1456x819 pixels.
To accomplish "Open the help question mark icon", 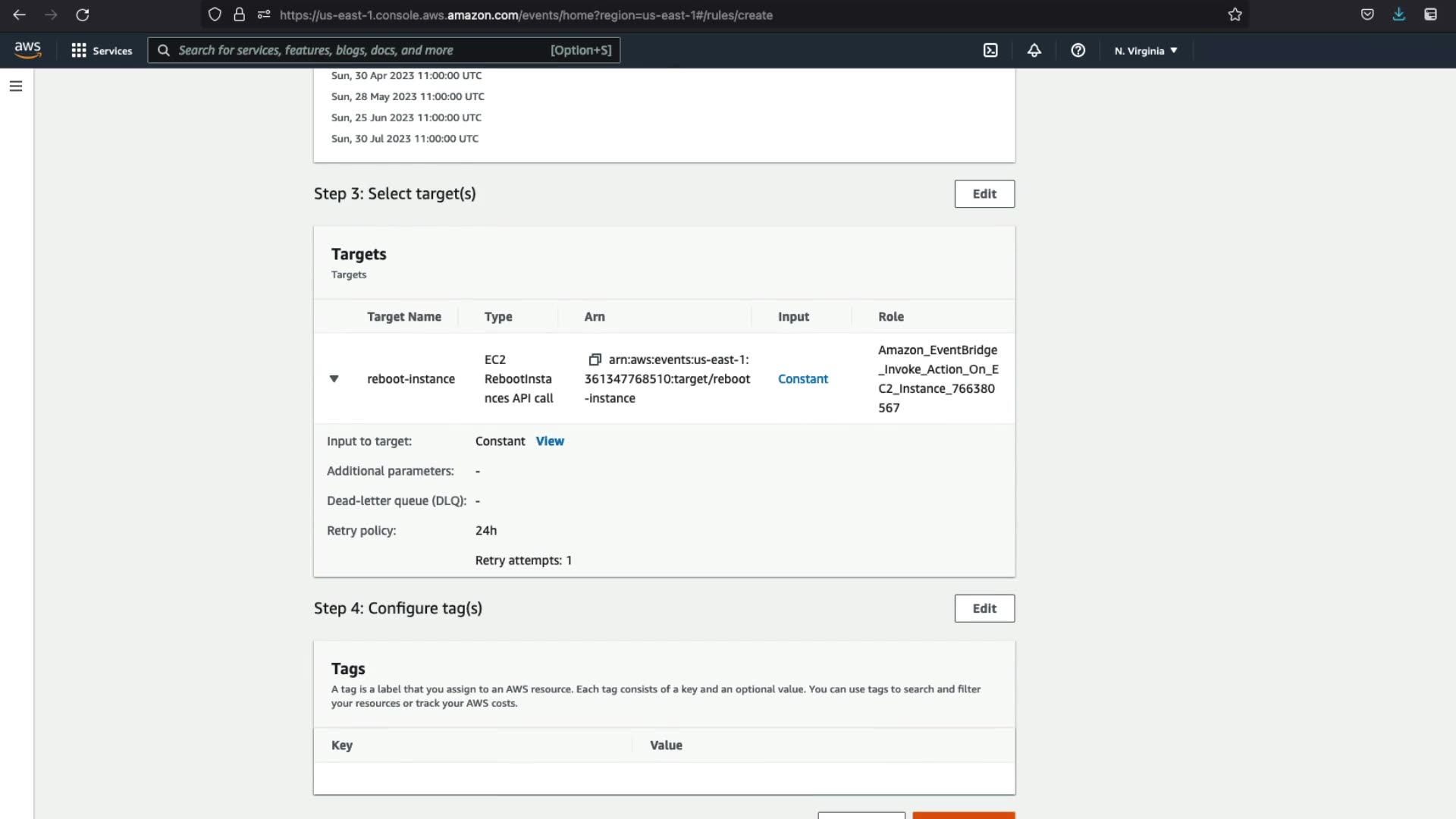I will pyautogui.click(x=1078, y=50).
